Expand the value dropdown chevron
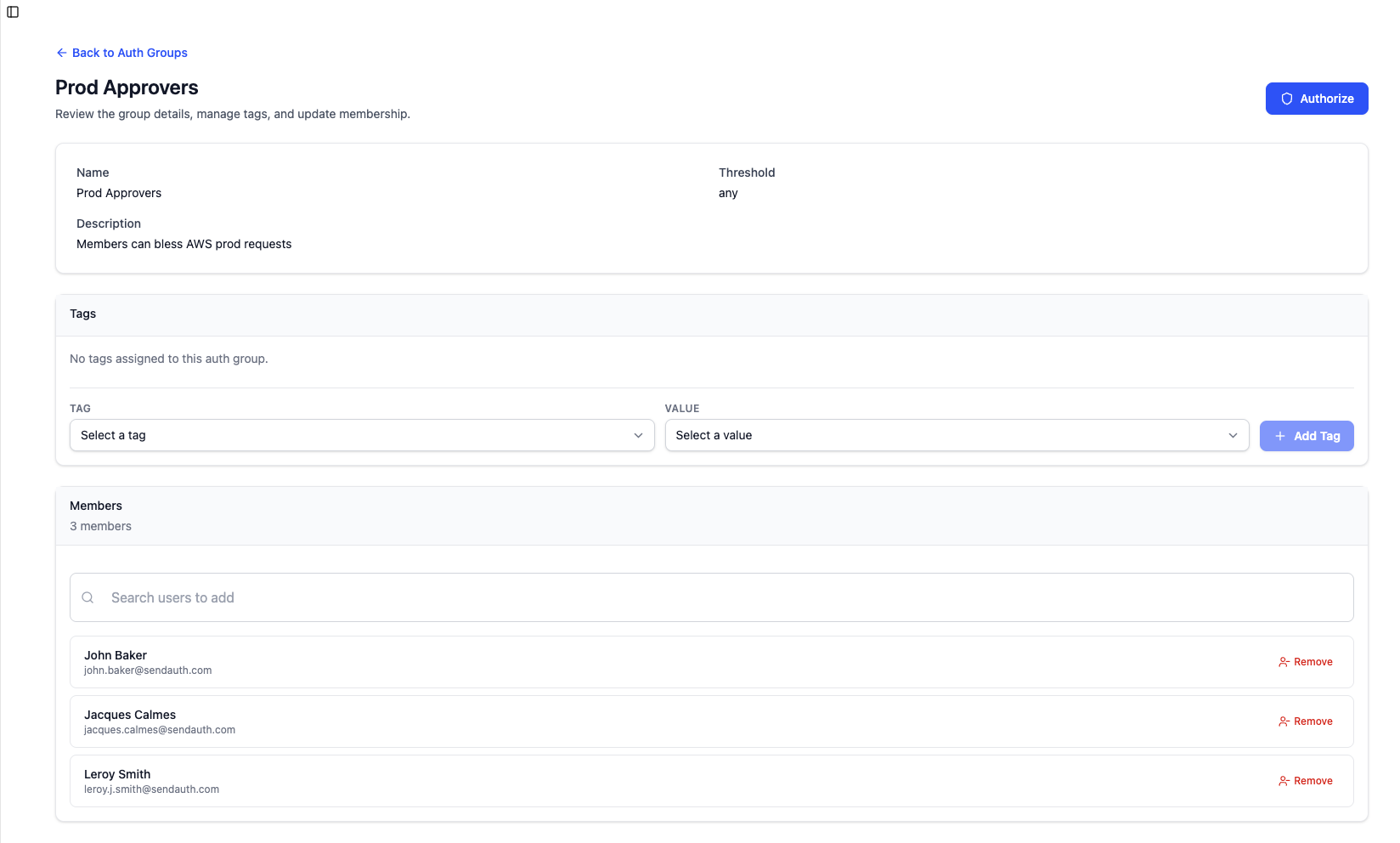The width and height of the screenshot is (1400, 843). 1233,435
